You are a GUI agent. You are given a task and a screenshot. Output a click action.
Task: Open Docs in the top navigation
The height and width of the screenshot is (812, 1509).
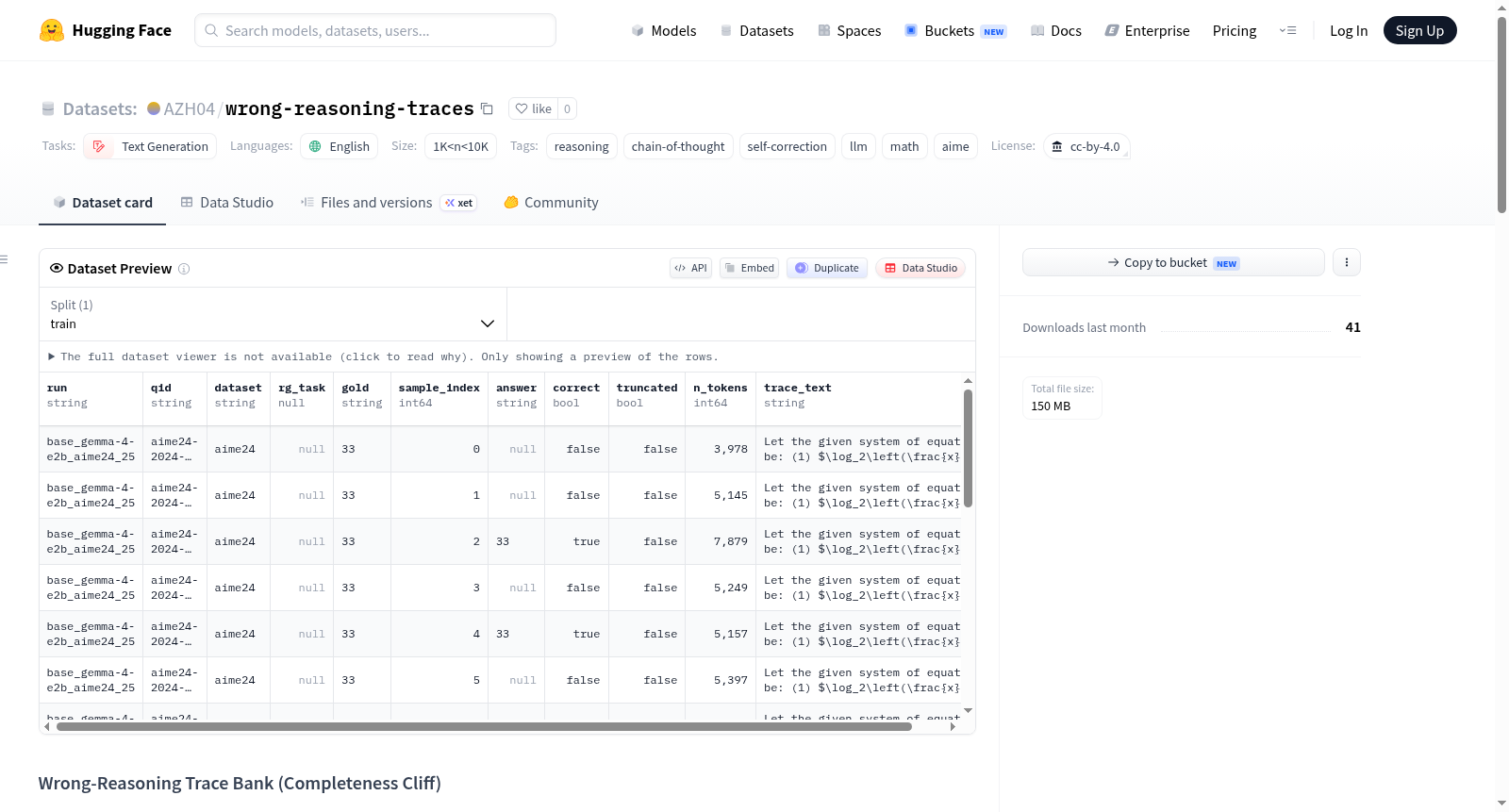(1056, 30)
